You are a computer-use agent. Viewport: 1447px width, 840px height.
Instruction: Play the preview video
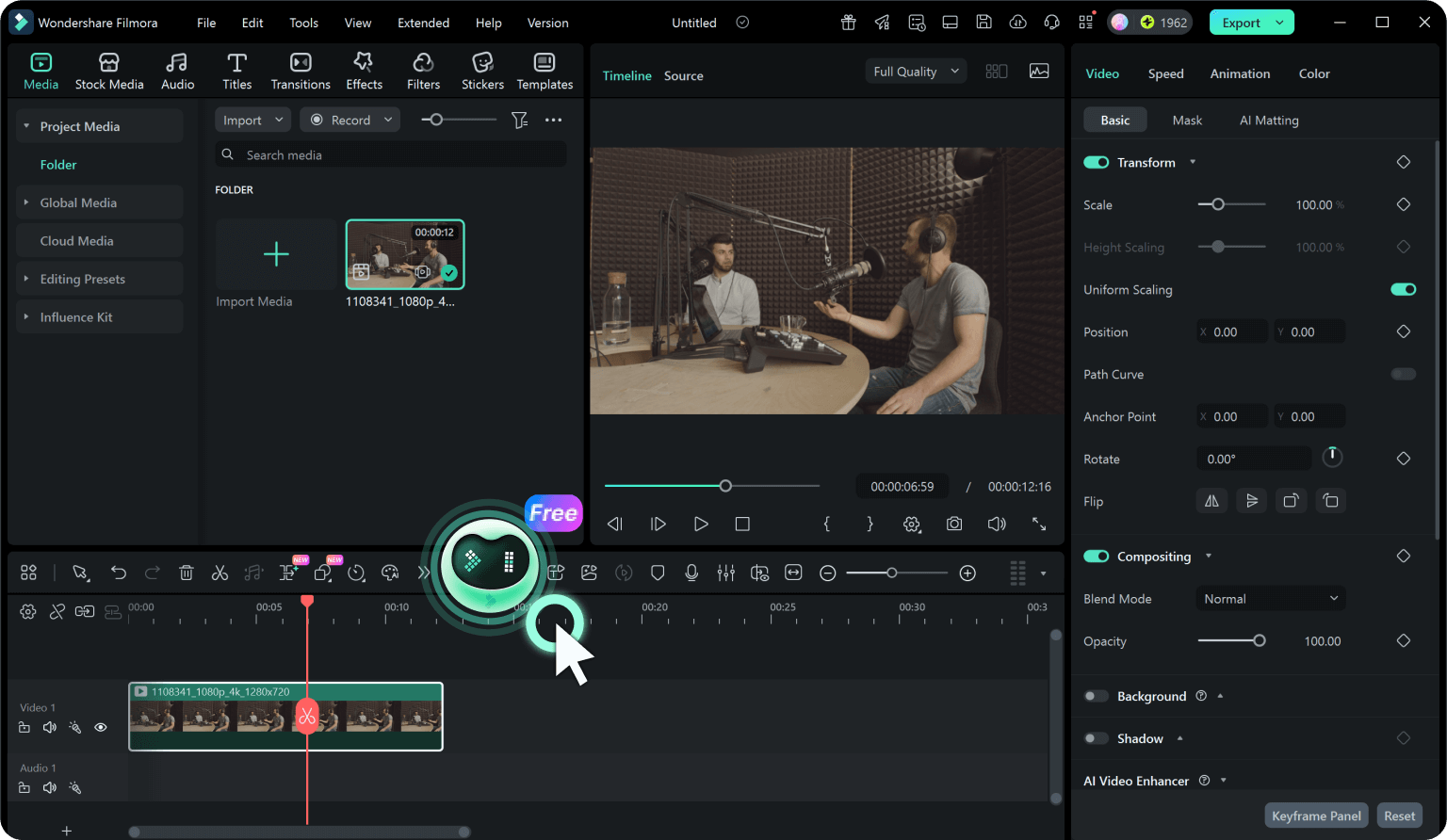(700, 524)
